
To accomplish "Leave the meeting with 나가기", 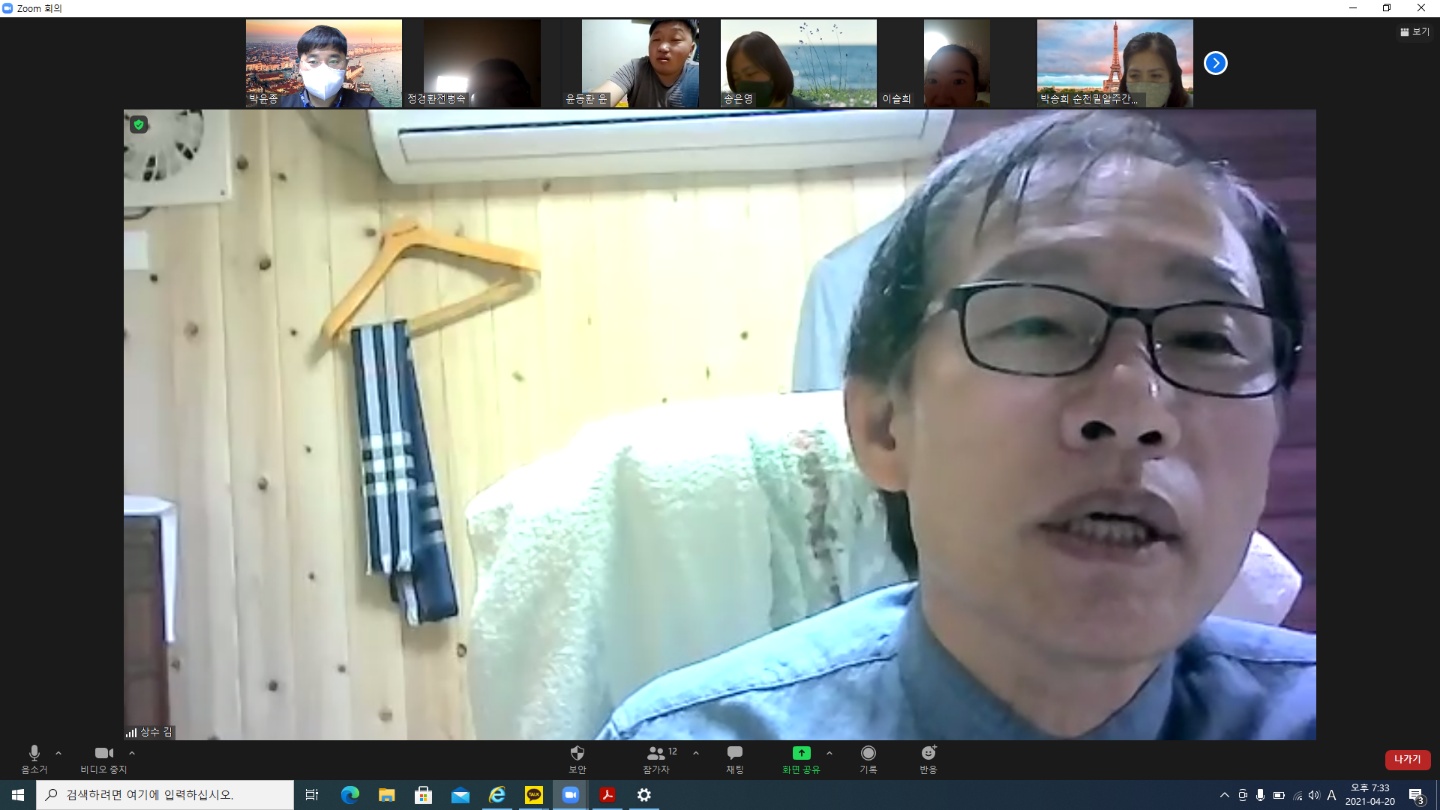I will [1407, 760].
